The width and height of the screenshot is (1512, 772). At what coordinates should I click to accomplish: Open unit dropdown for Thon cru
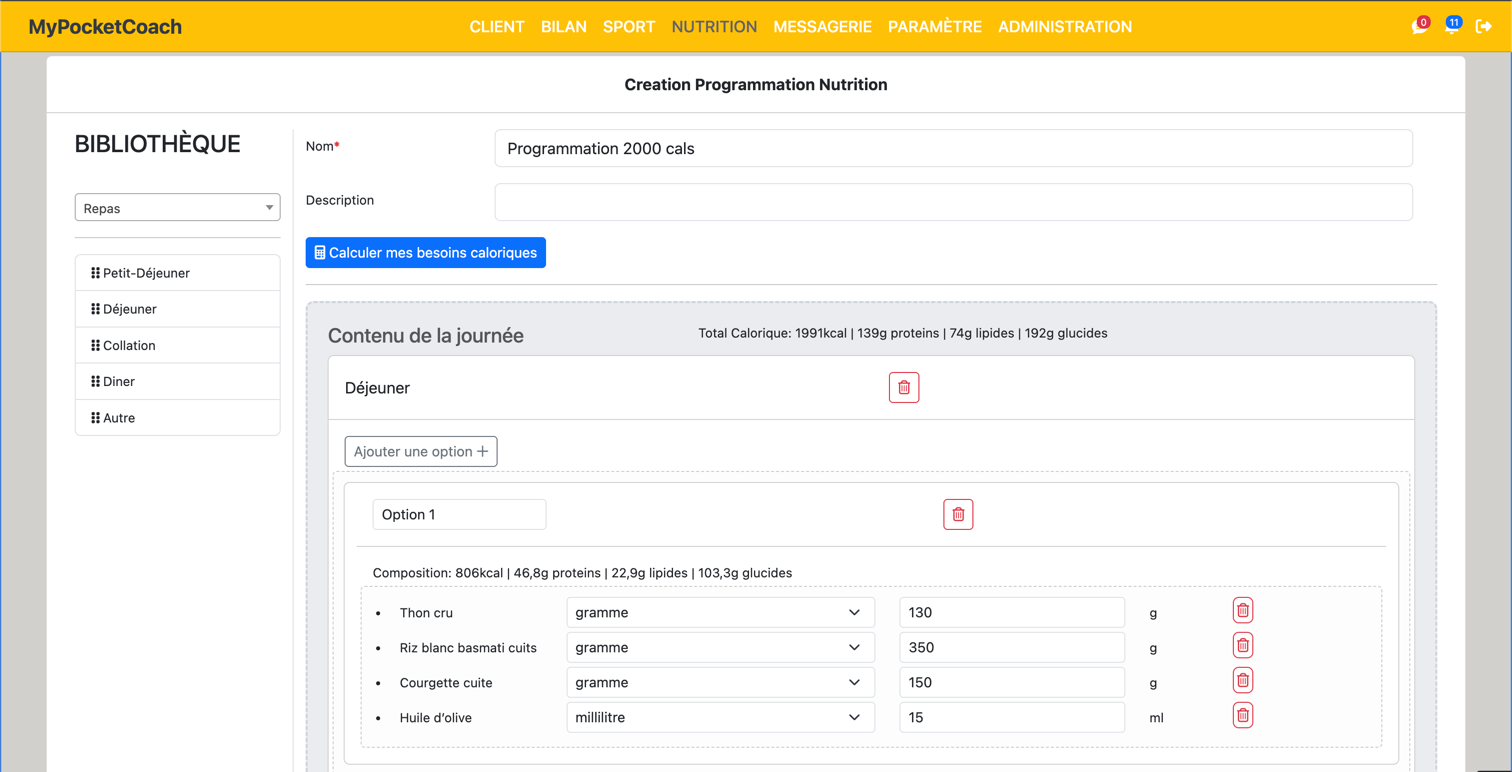click(720, 613)
